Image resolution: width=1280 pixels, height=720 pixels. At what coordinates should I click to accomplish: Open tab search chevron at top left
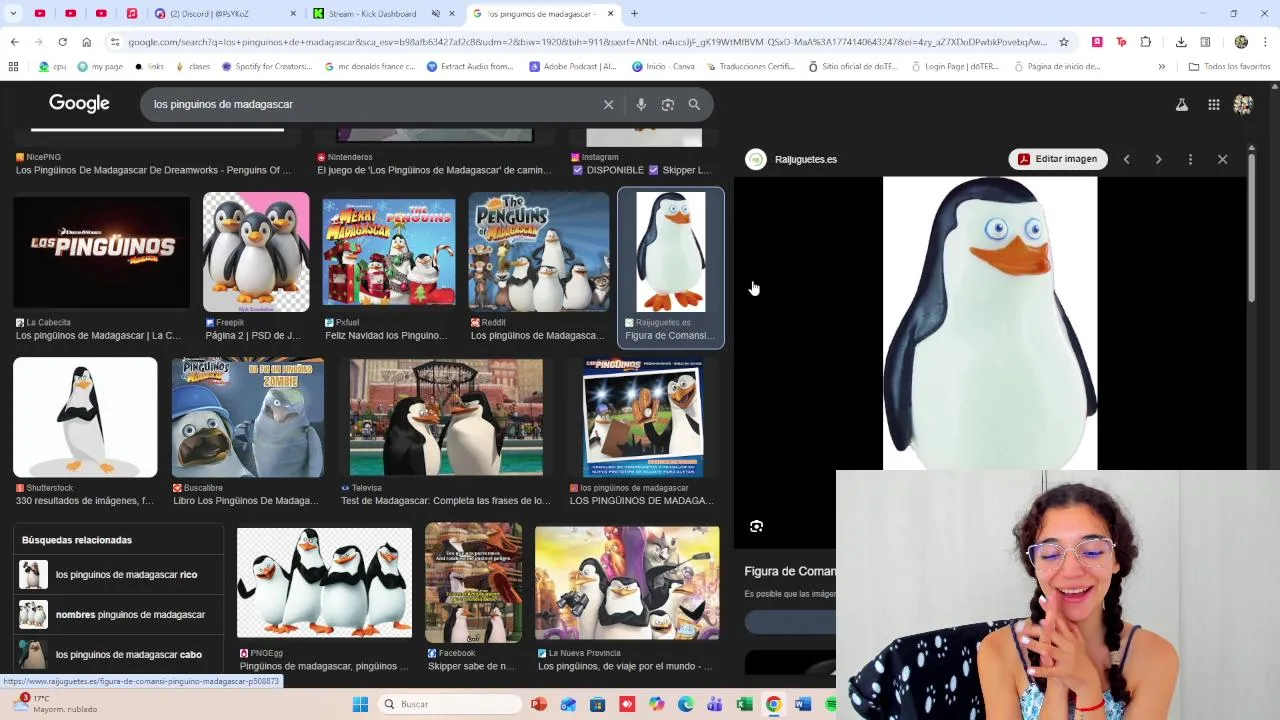[x=14, y=14]
